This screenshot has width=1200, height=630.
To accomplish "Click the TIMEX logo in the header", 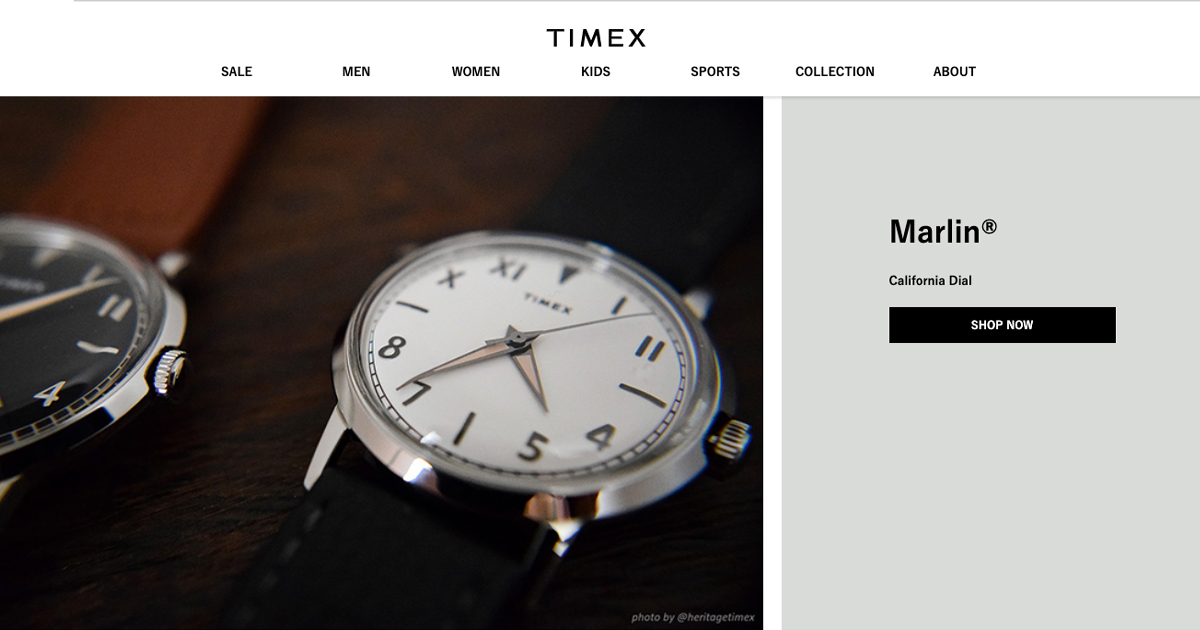I will 596,38.
